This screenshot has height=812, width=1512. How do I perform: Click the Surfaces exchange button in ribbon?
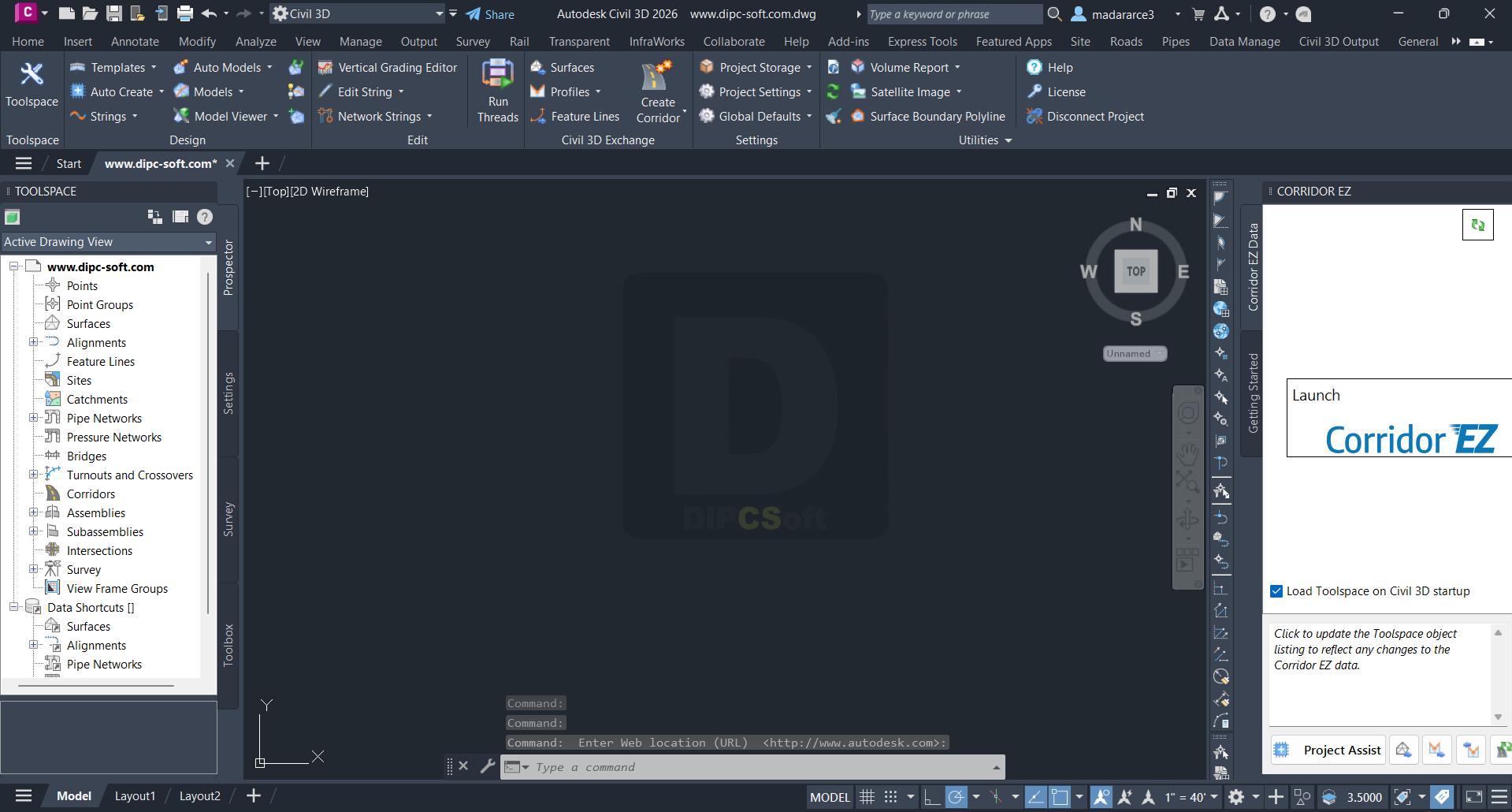click(x=563, y=68)
